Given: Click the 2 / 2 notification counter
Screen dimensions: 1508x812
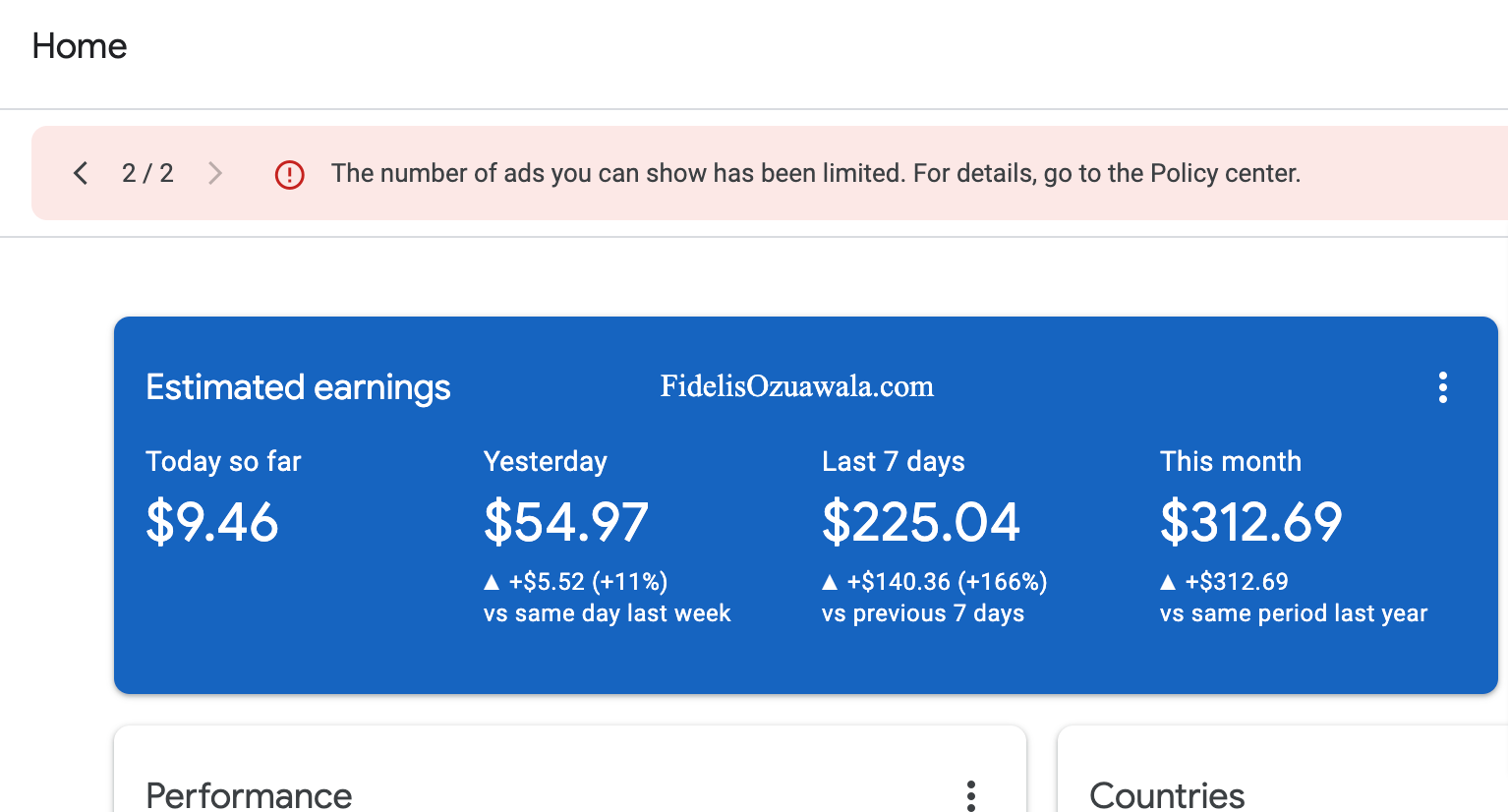Looking at the screenshot, I should 147,174.
